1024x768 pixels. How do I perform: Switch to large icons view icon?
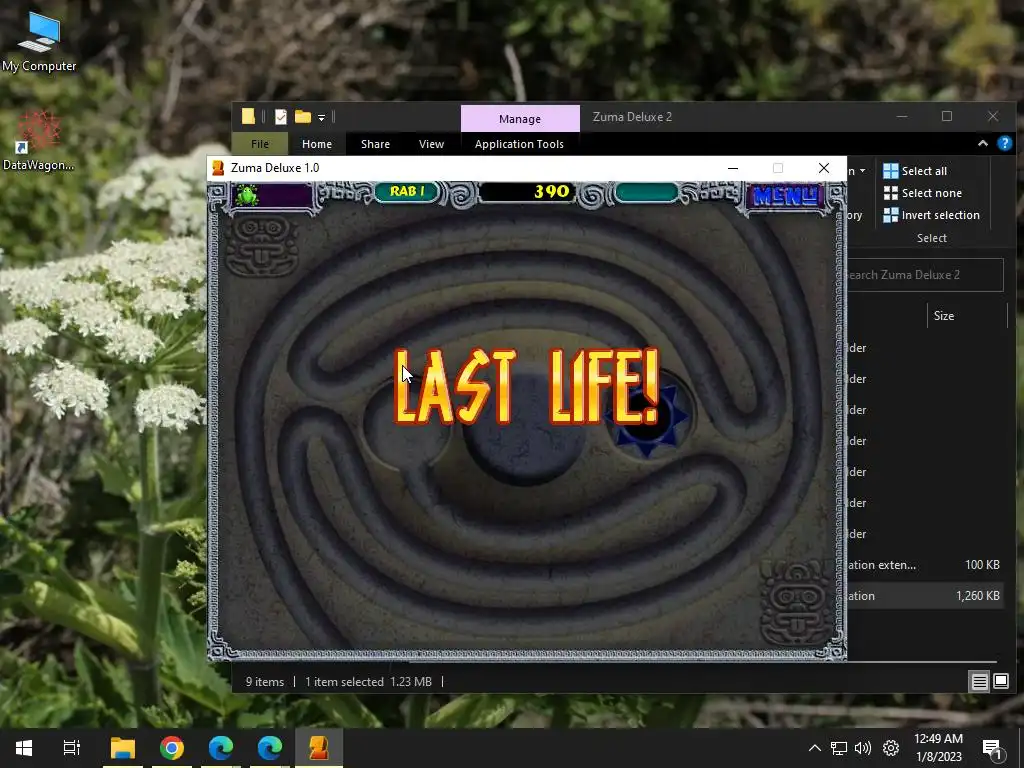1000,682
